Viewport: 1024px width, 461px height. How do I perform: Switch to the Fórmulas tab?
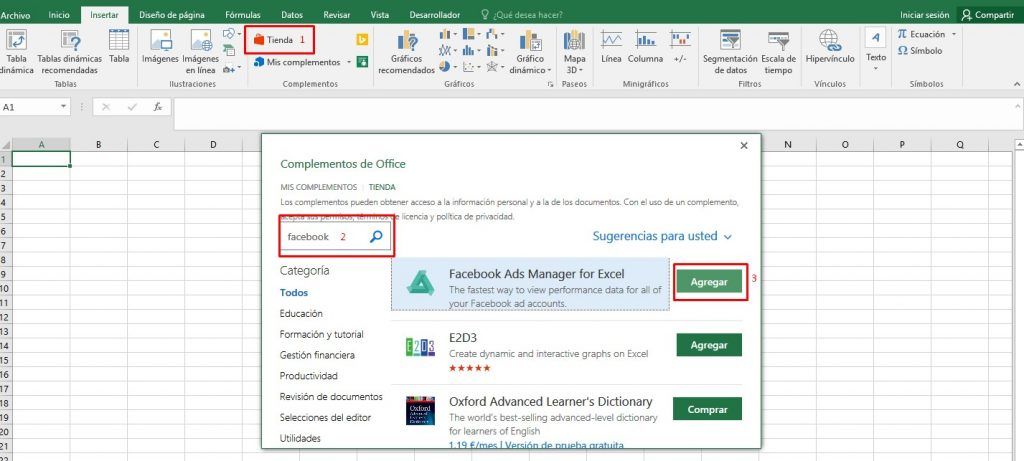[x=243, y=14]
